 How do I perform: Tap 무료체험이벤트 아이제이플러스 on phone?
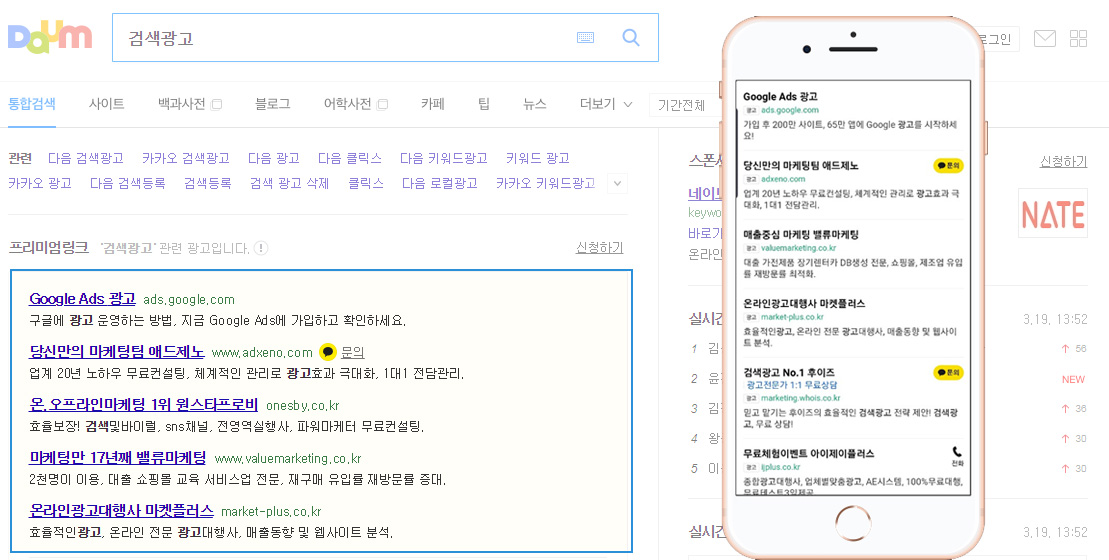pos(808,453)
